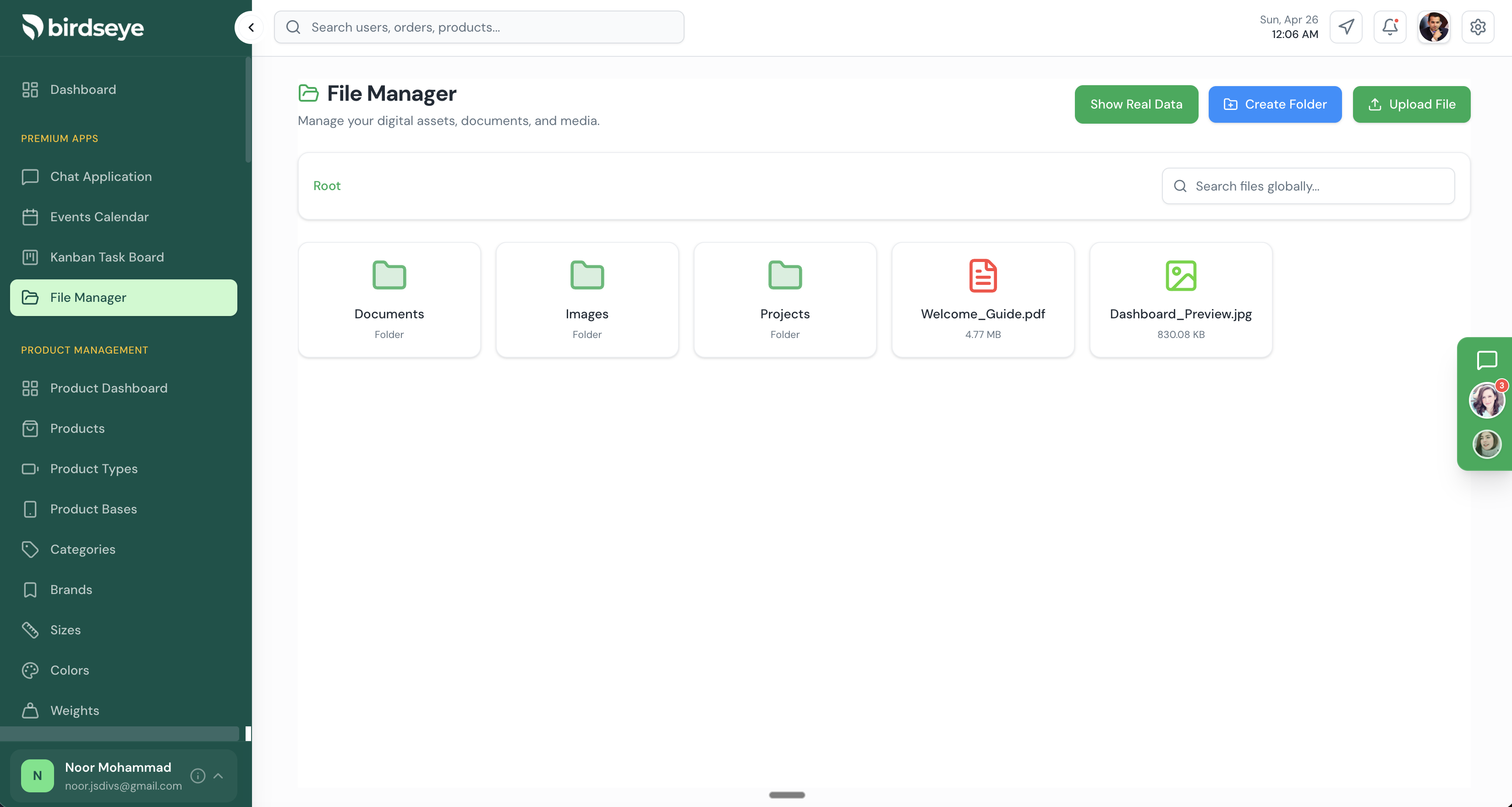Open the user avatar profile menu
Screen dimensions: 1512x807
[1433, 27]
